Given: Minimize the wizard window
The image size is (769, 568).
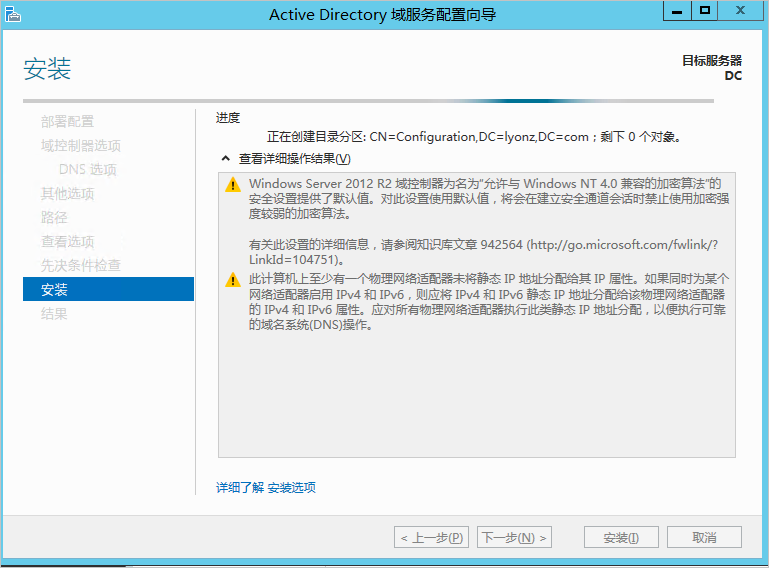Looking at the screenshot, I should (677, 11).
